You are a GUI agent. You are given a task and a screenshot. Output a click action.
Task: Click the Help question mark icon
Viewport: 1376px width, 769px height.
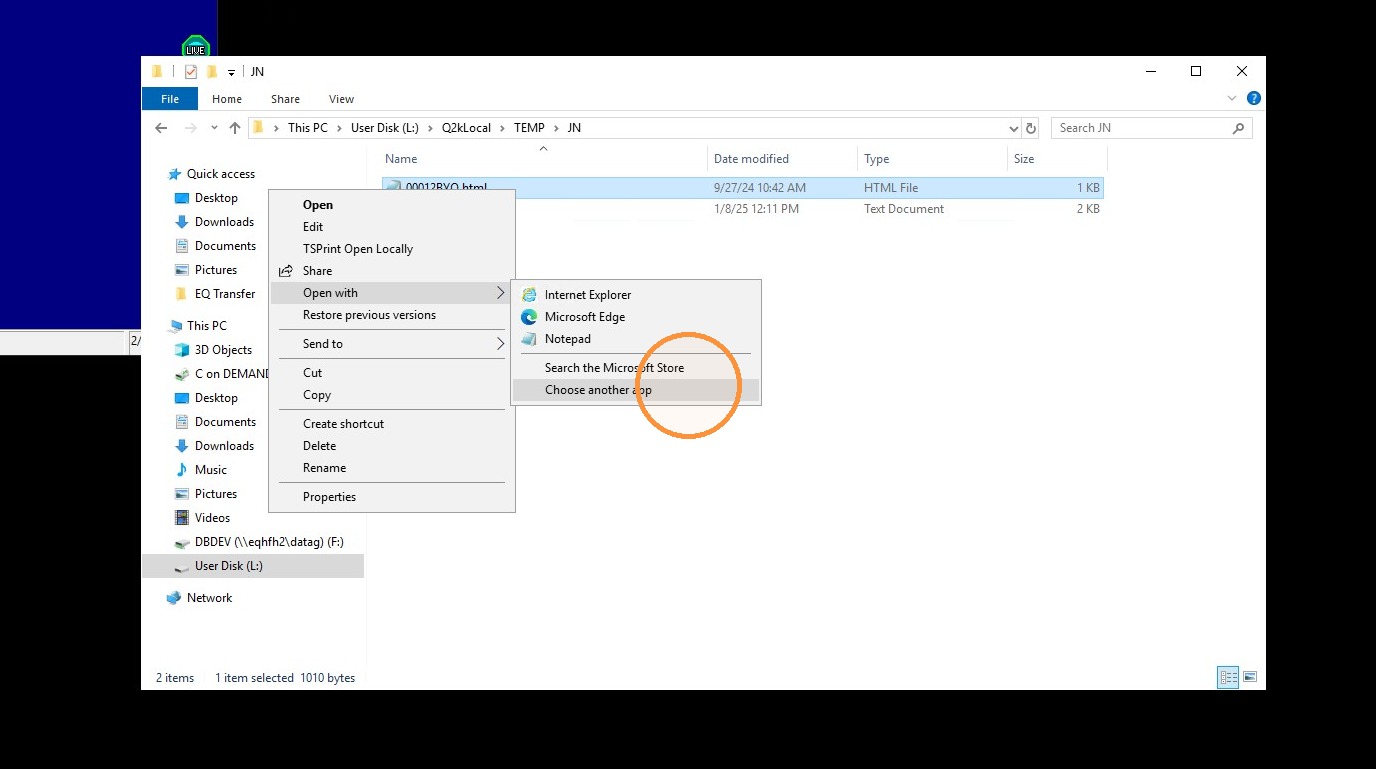pos(1254,99)
